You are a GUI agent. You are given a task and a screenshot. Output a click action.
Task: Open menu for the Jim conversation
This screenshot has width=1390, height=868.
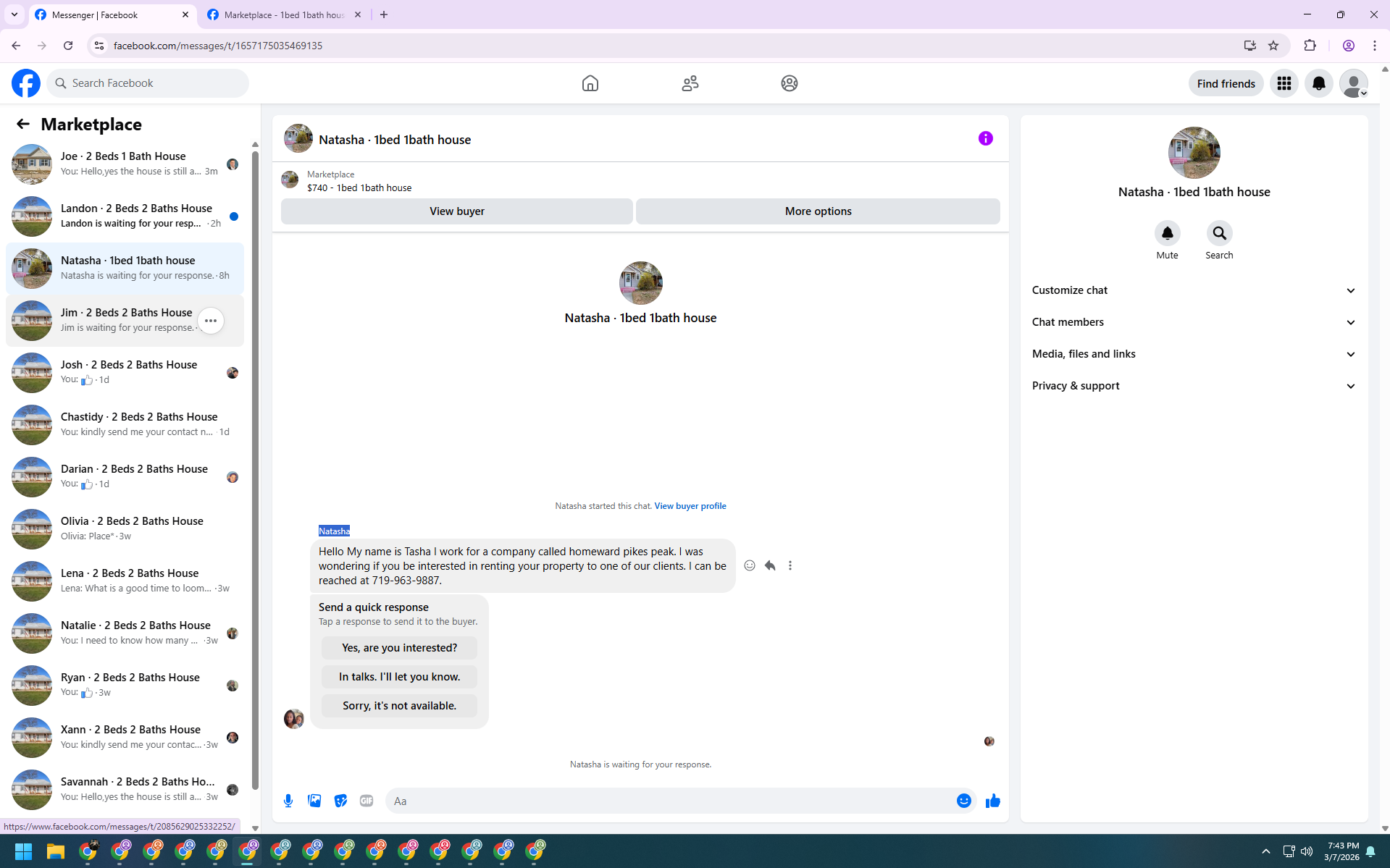[x=211, y=321]
